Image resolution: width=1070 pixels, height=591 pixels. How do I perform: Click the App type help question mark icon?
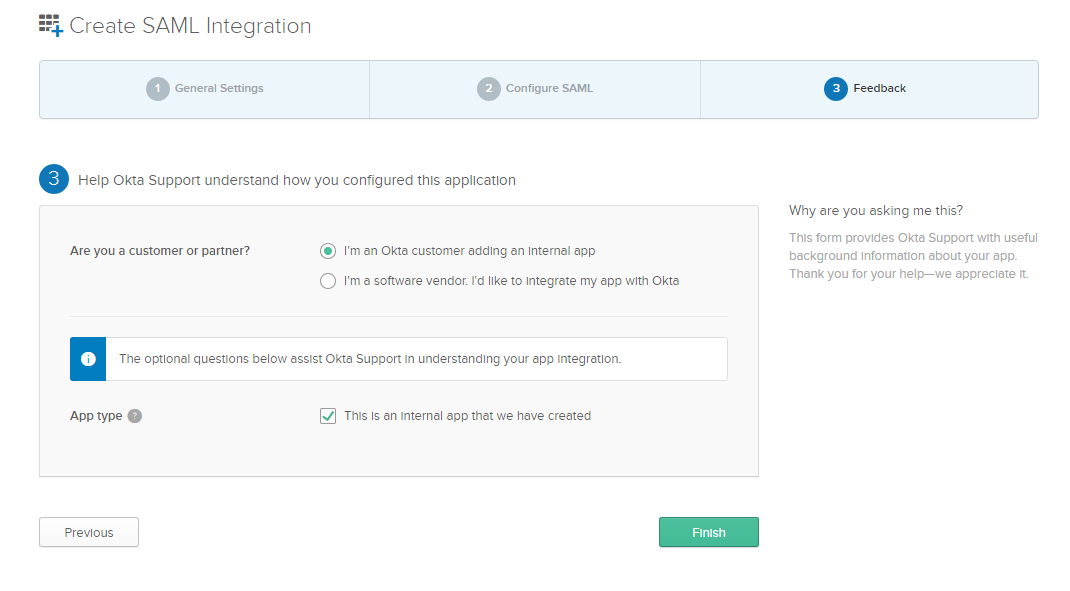135,416
